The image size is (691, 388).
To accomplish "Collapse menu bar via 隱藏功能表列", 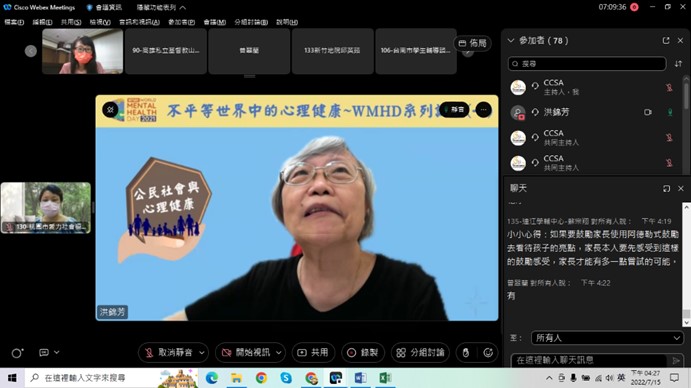I will [x=161, y=7].
